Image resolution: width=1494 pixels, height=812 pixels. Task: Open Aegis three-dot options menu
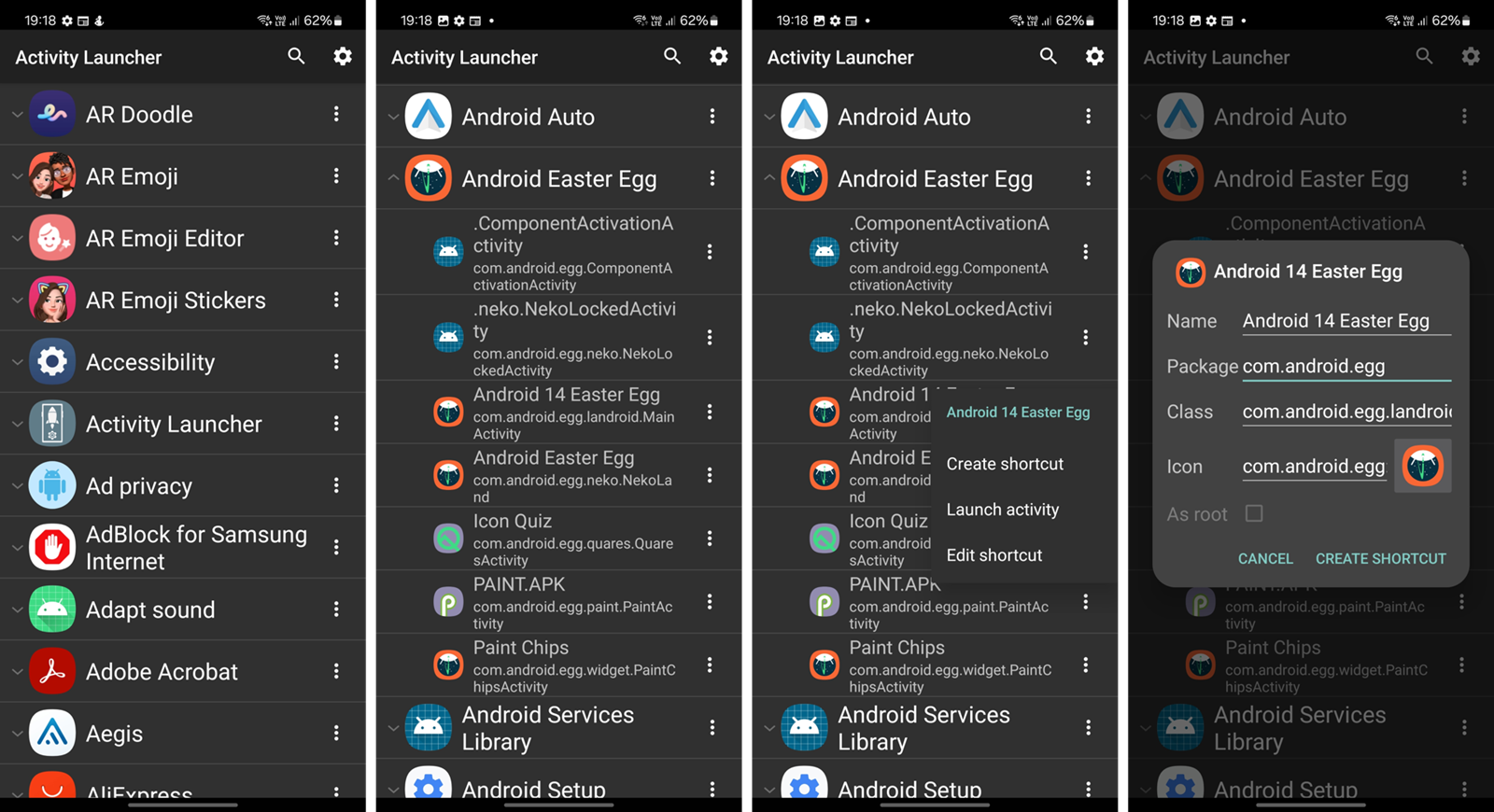(336, 733)
